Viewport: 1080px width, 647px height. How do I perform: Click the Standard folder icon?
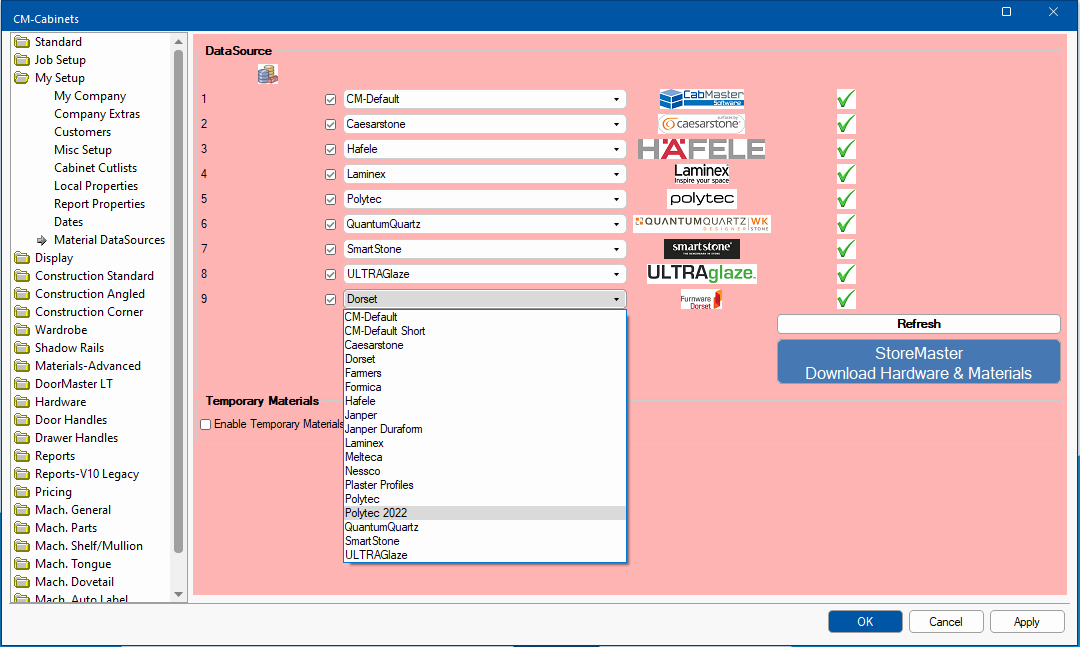[22, 42]
